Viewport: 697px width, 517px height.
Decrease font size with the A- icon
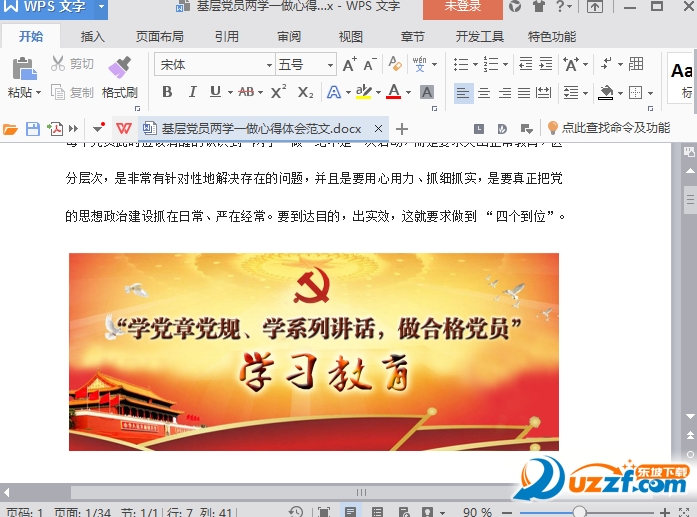click(x=370, y=64)
